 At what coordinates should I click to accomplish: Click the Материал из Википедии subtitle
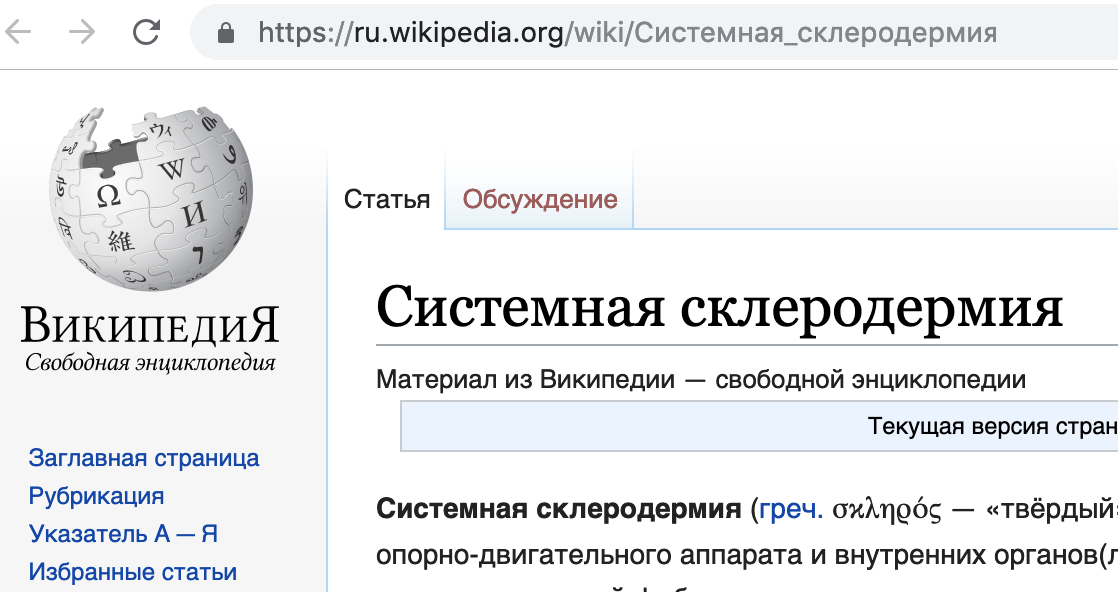[700, 380]
